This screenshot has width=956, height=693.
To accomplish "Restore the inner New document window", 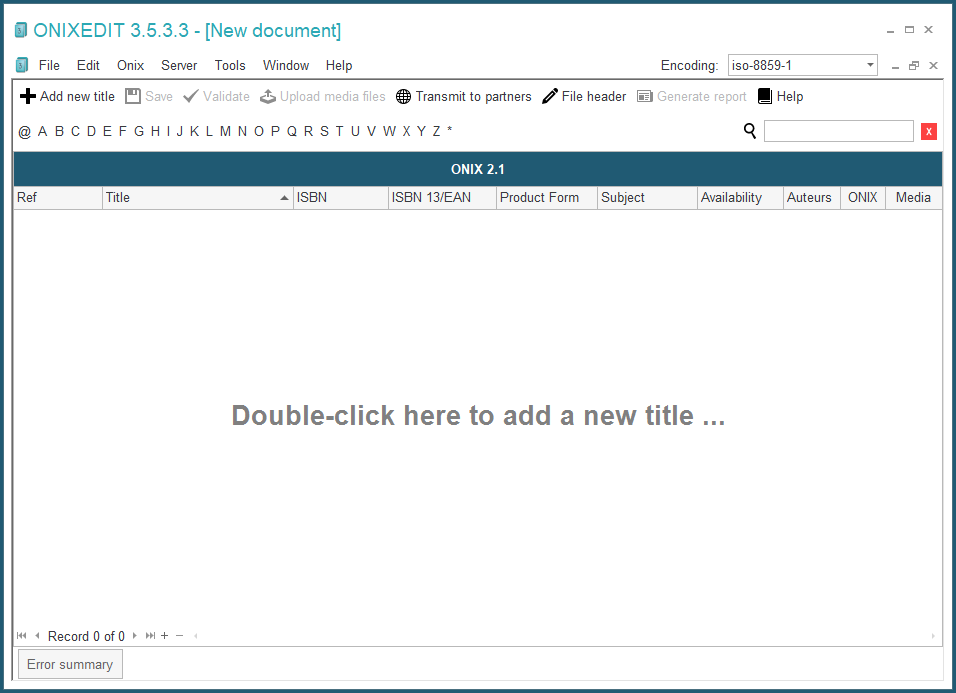I will 914,66.
